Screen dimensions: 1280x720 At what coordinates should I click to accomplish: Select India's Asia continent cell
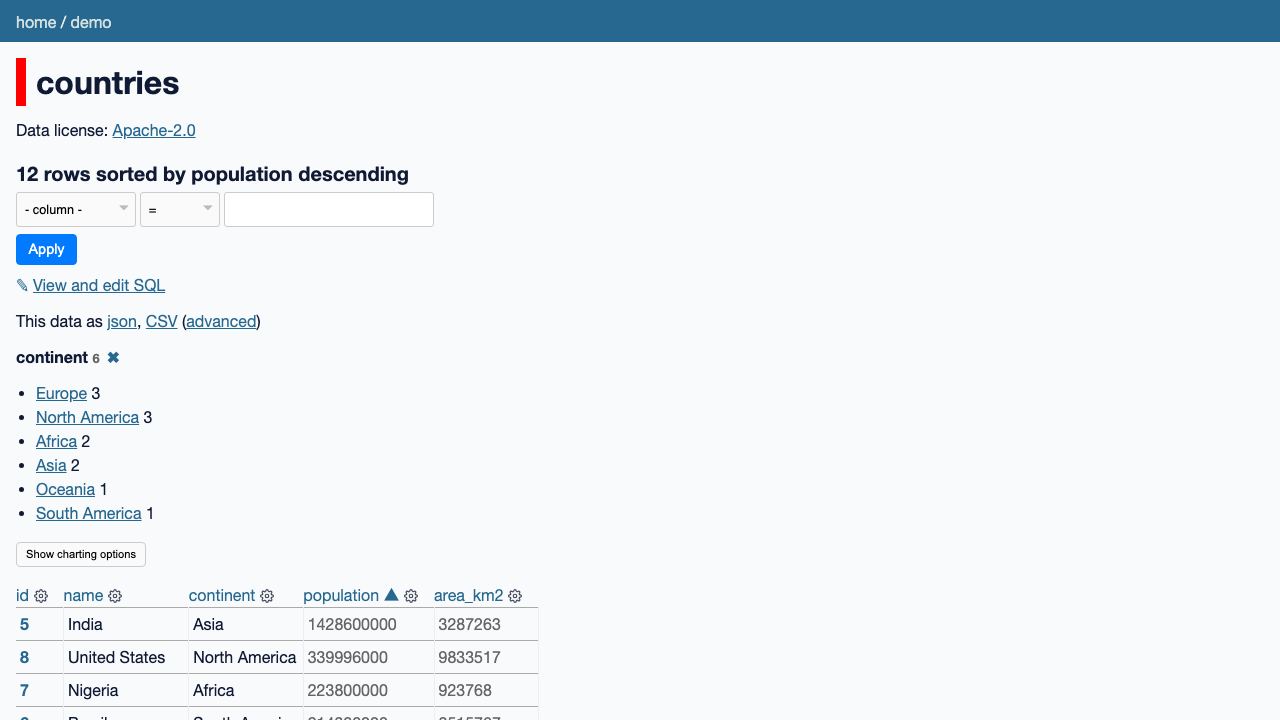246,624
